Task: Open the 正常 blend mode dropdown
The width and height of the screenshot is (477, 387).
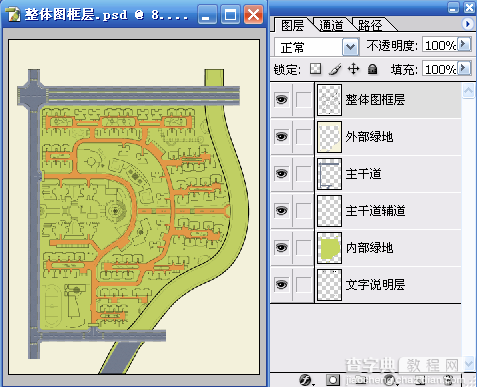Action: coord(350,47)
